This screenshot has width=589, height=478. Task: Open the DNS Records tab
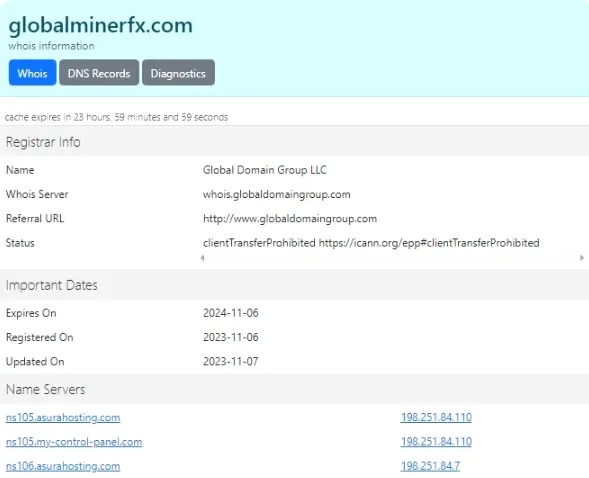coord(99,72)
